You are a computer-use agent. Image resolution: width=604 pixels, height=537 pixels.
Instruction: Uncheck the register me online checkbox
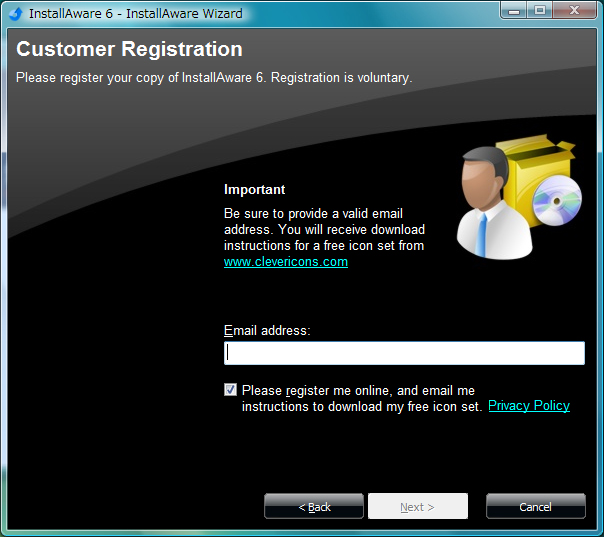pos(230,390)
